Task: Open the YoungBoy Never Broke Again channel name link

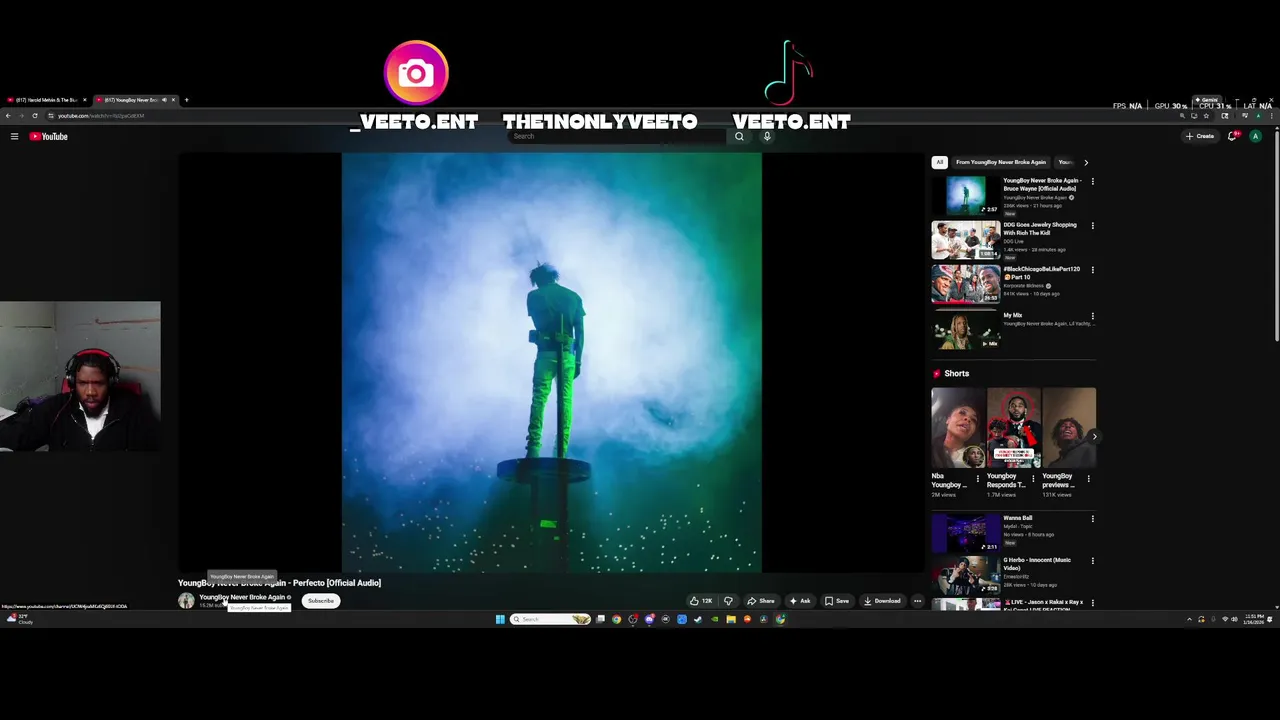Action: click(x=242, y=597)
